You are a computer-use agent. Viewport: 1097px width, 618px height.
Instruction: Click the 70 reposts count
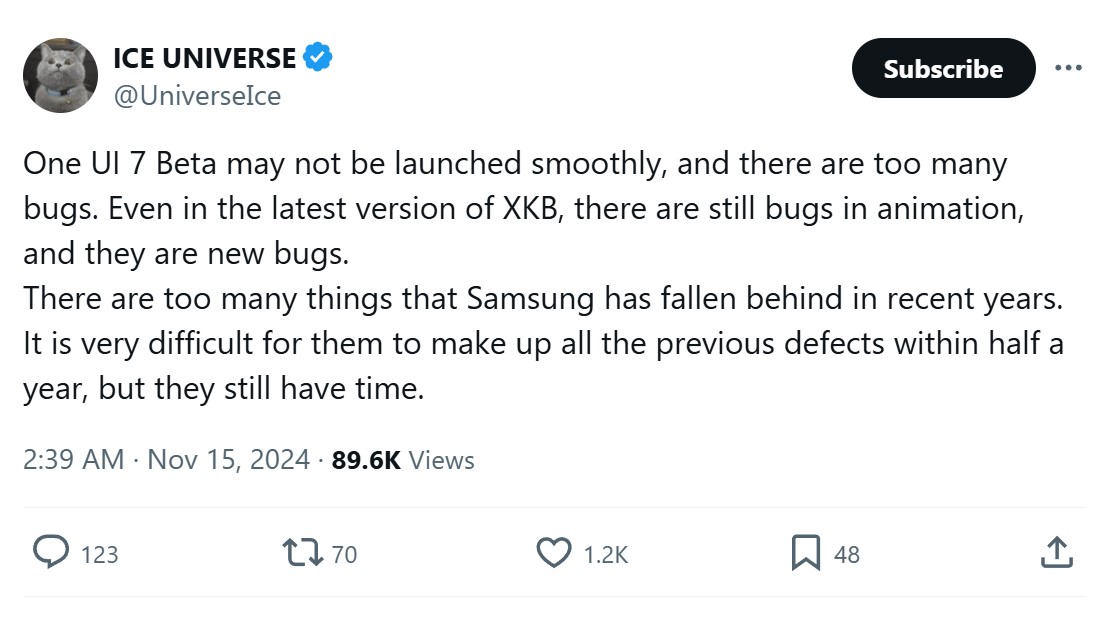tap(344, 554)
